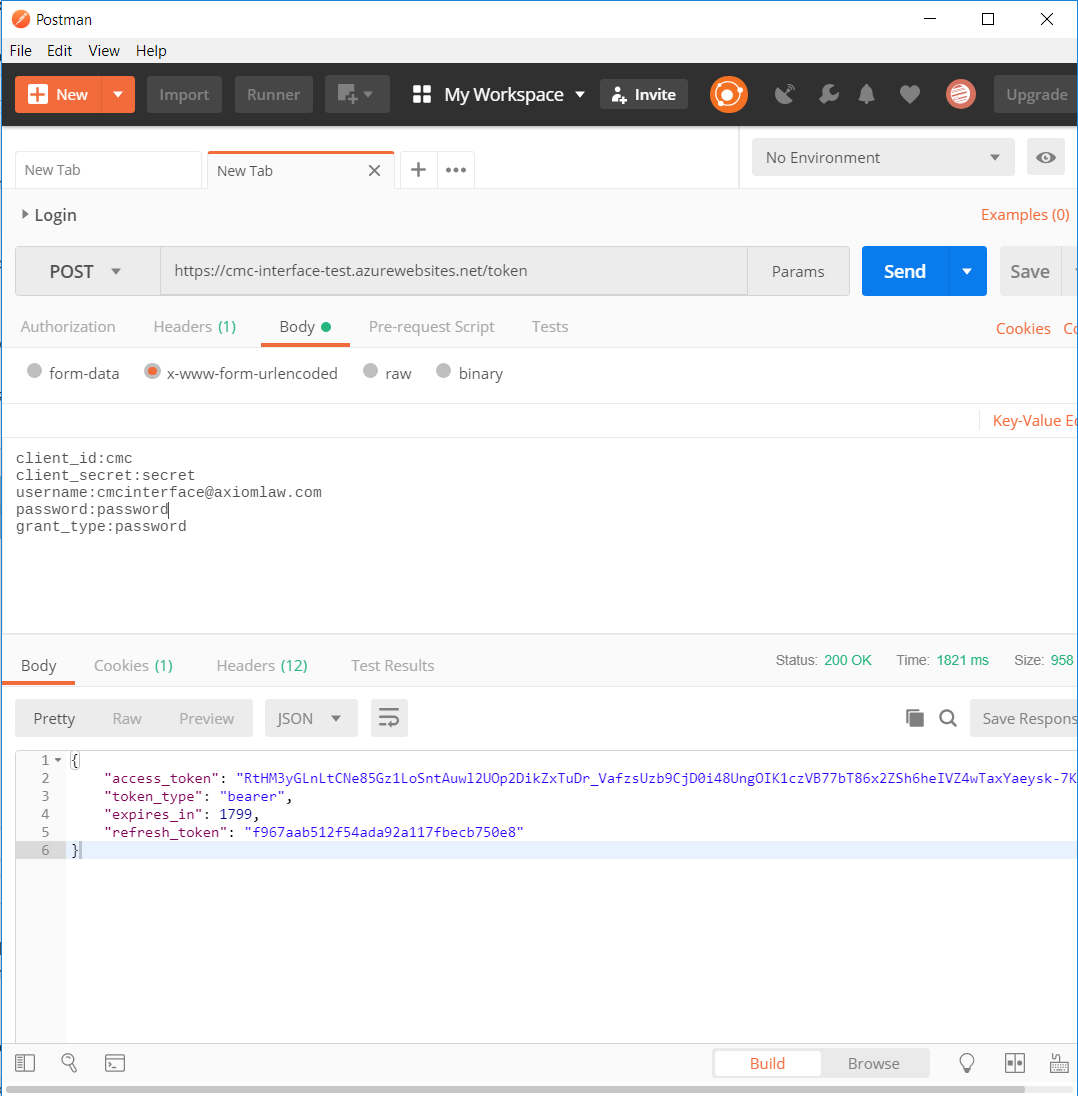The image size is (1078, 1096).
Task: Select the form-data radio button
Action: pos(34,372)
